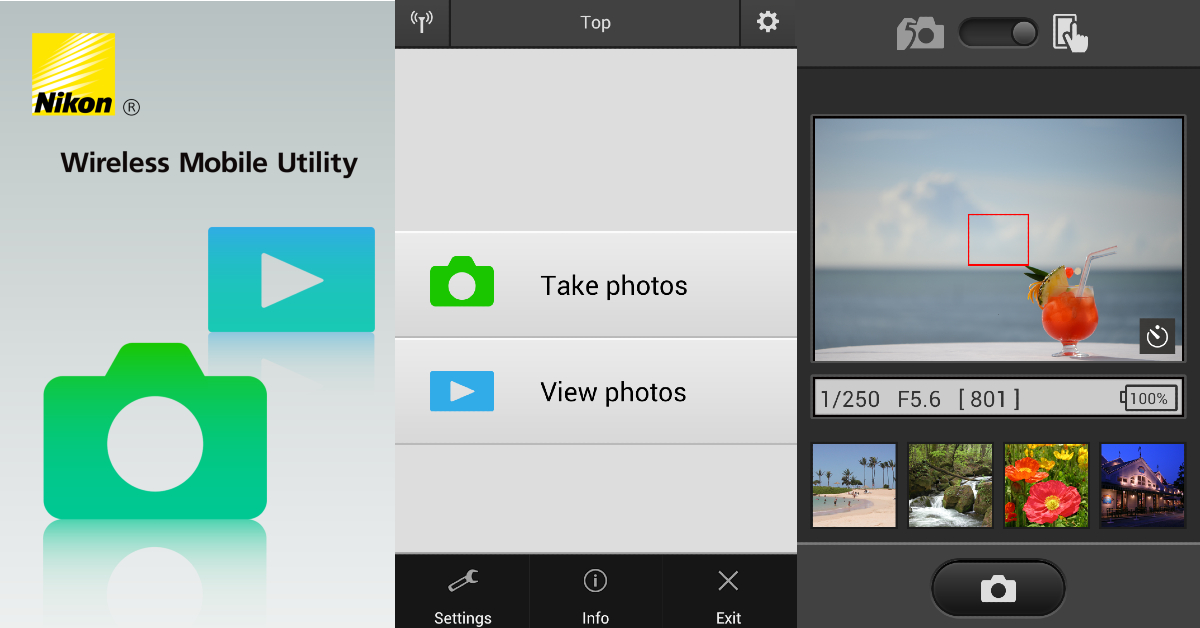Tap the green camera icon beside Take photos

[462, 281]
